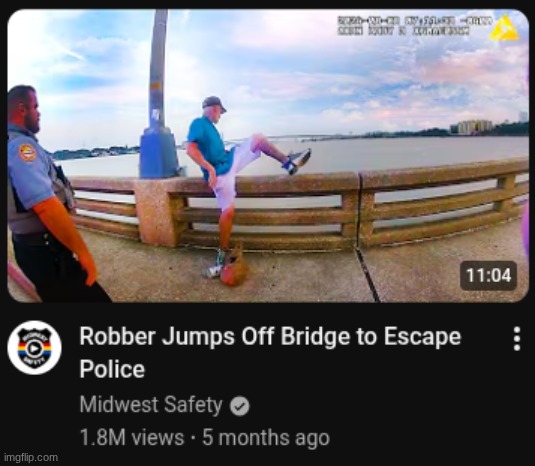Viewport: 535px width, 466px height.
Task: Click the verified checkmark badge
Action: 240,406
